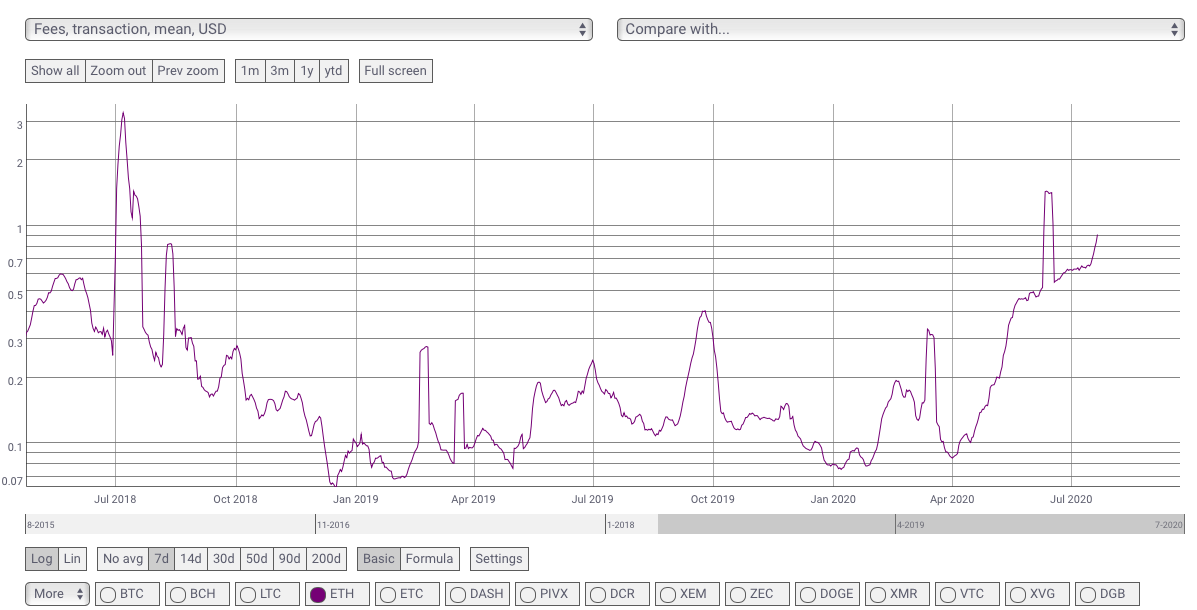Select 200d moving average
Image resolution: width=1197 pixels, height=610 pixels.
pos(326,559)
